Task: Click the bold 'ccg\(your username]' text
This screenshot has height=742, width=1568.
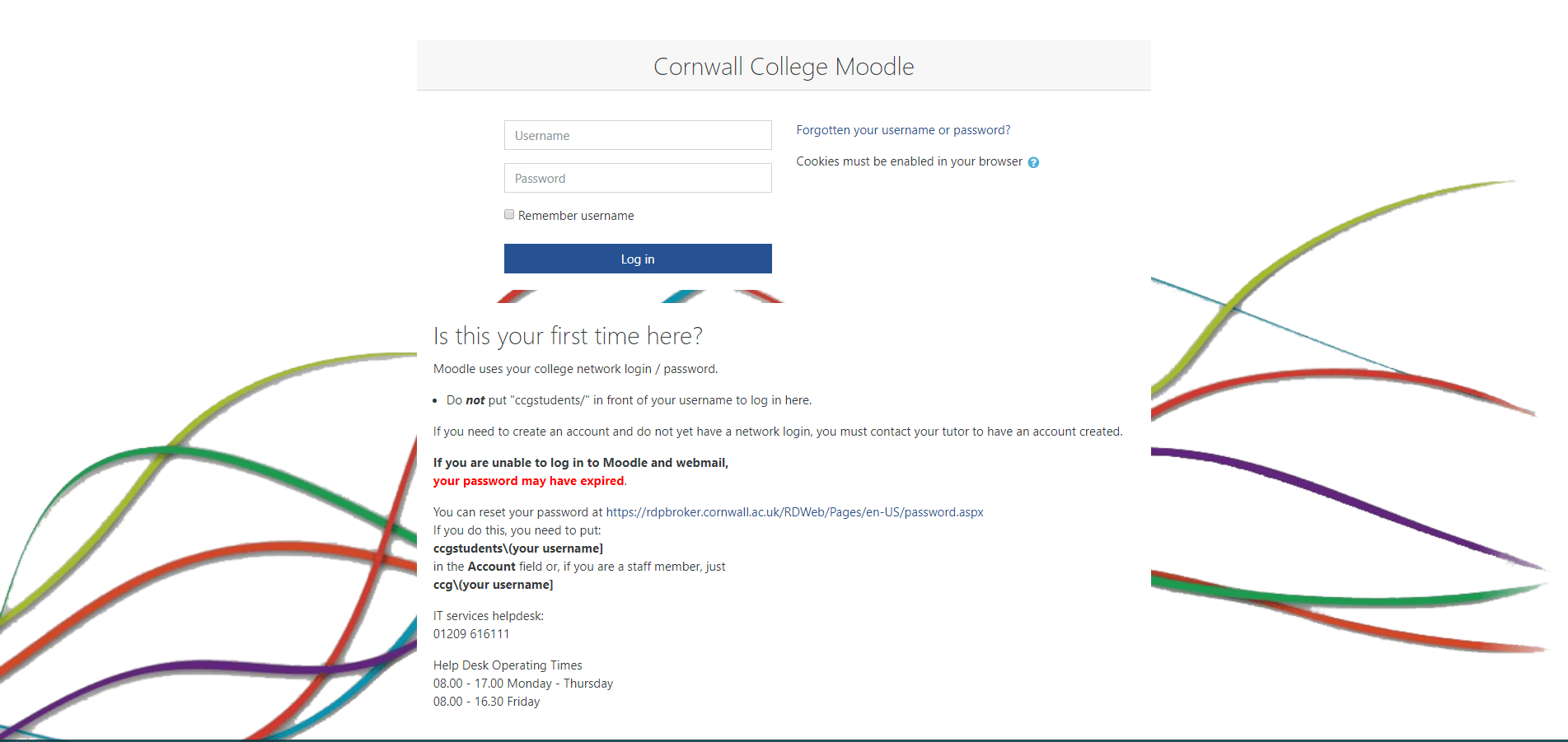Action: point(494,585)
